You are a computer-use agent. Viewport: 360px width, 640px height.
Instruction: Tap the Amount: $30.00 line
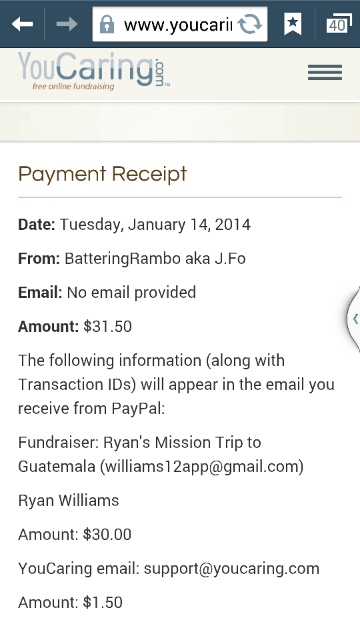point(75,534)
